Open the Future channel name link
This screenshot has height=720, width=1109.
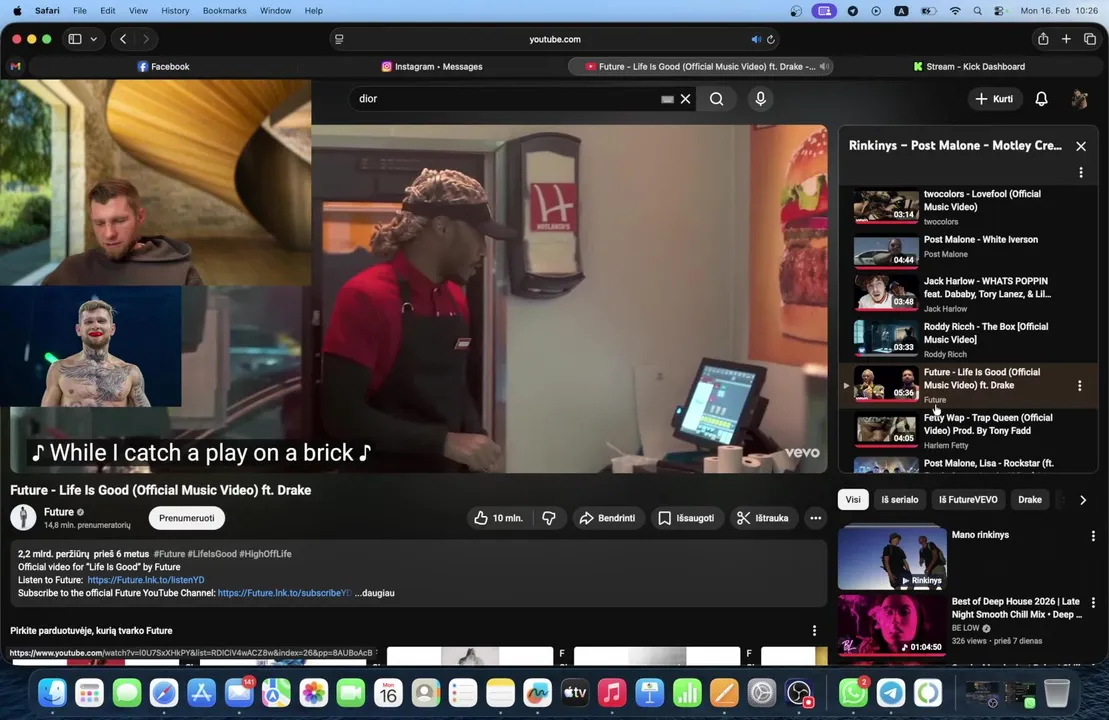click(59, 512)
